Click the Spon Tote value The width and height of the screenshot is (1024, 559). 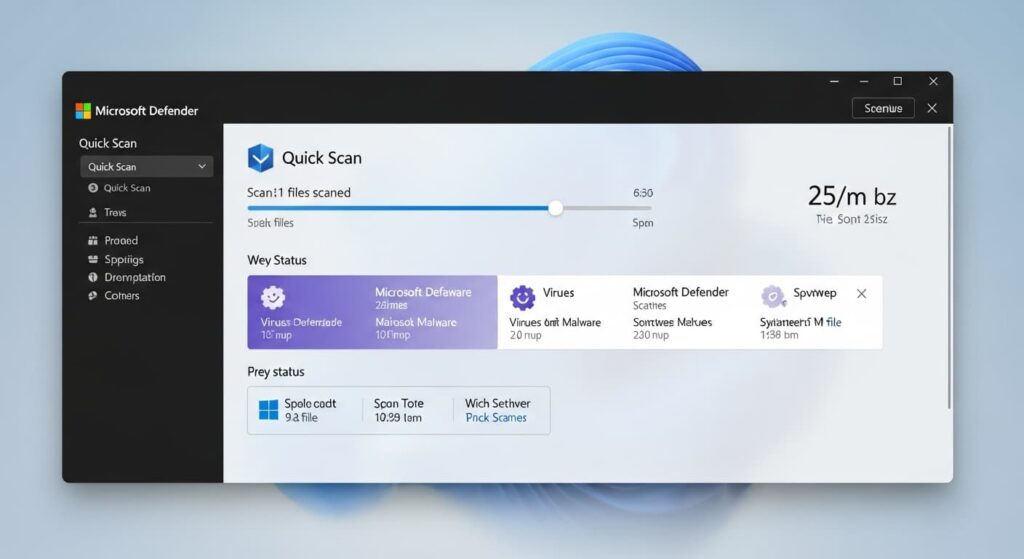pos(398,418)
